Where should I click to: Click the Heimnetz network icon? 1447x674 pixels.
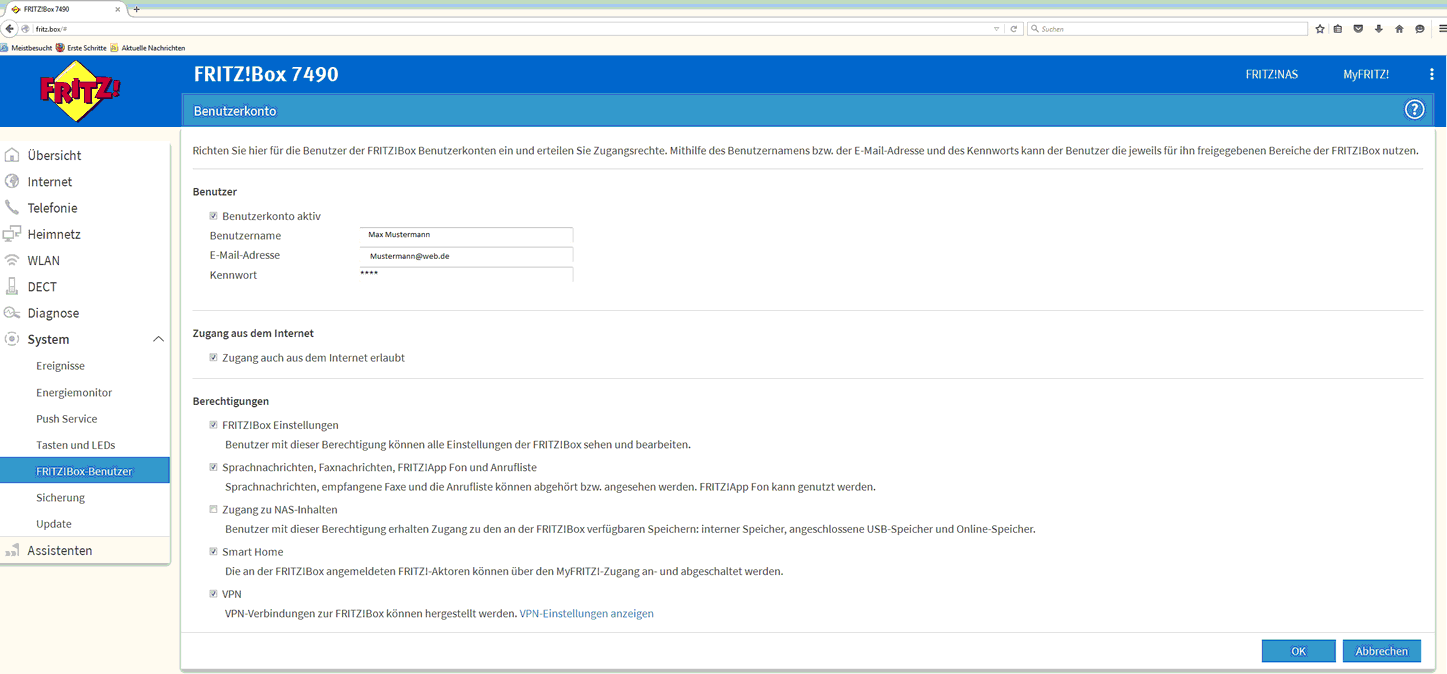(12, 234)
